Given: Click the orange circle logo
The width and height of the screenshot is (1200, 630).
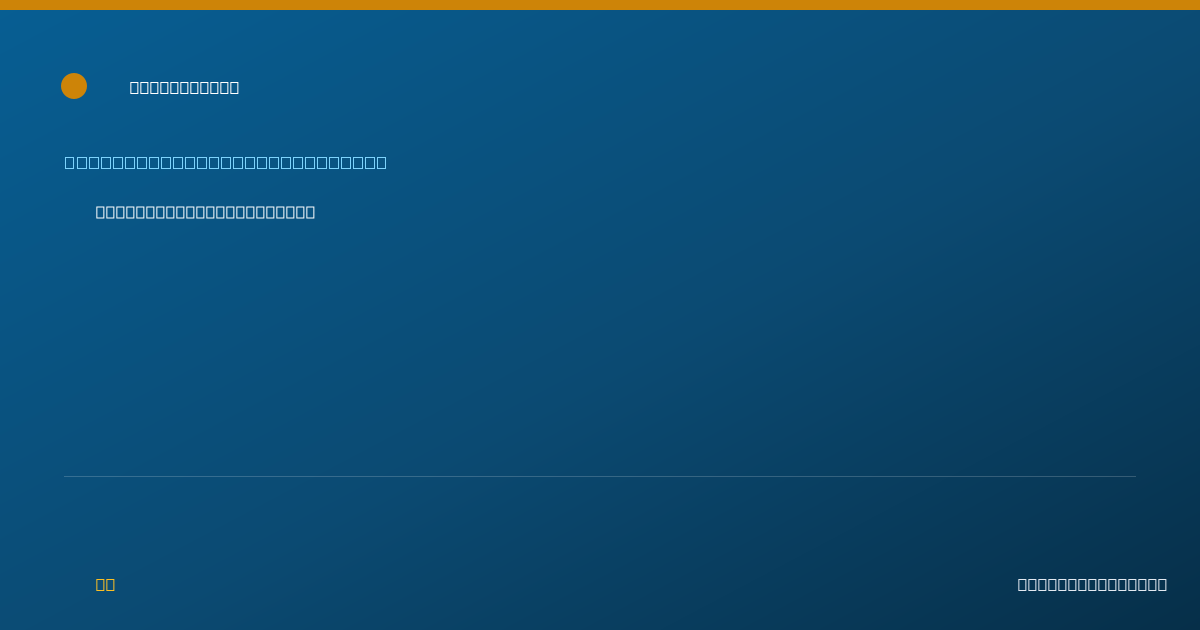Looking at the screenshot, I should pyautogui.click(x=74, y=86).
